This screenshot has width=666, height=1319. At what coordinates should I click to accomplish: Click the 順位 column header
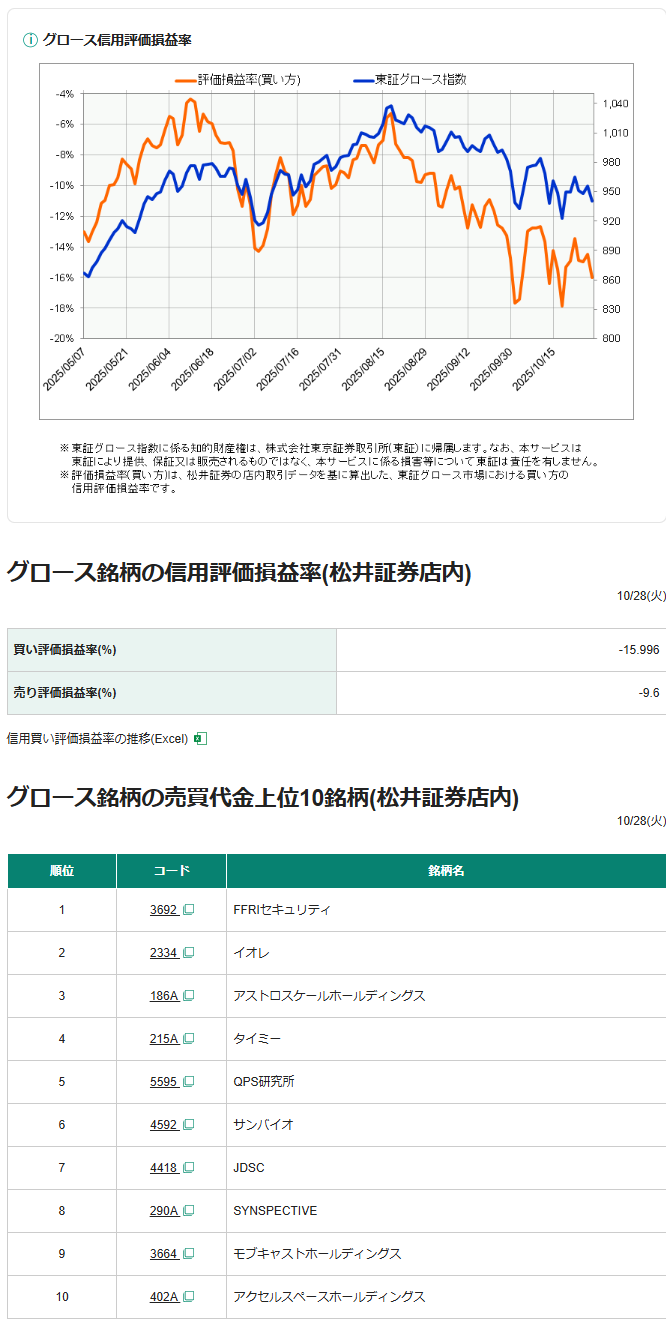coord(62,871)
